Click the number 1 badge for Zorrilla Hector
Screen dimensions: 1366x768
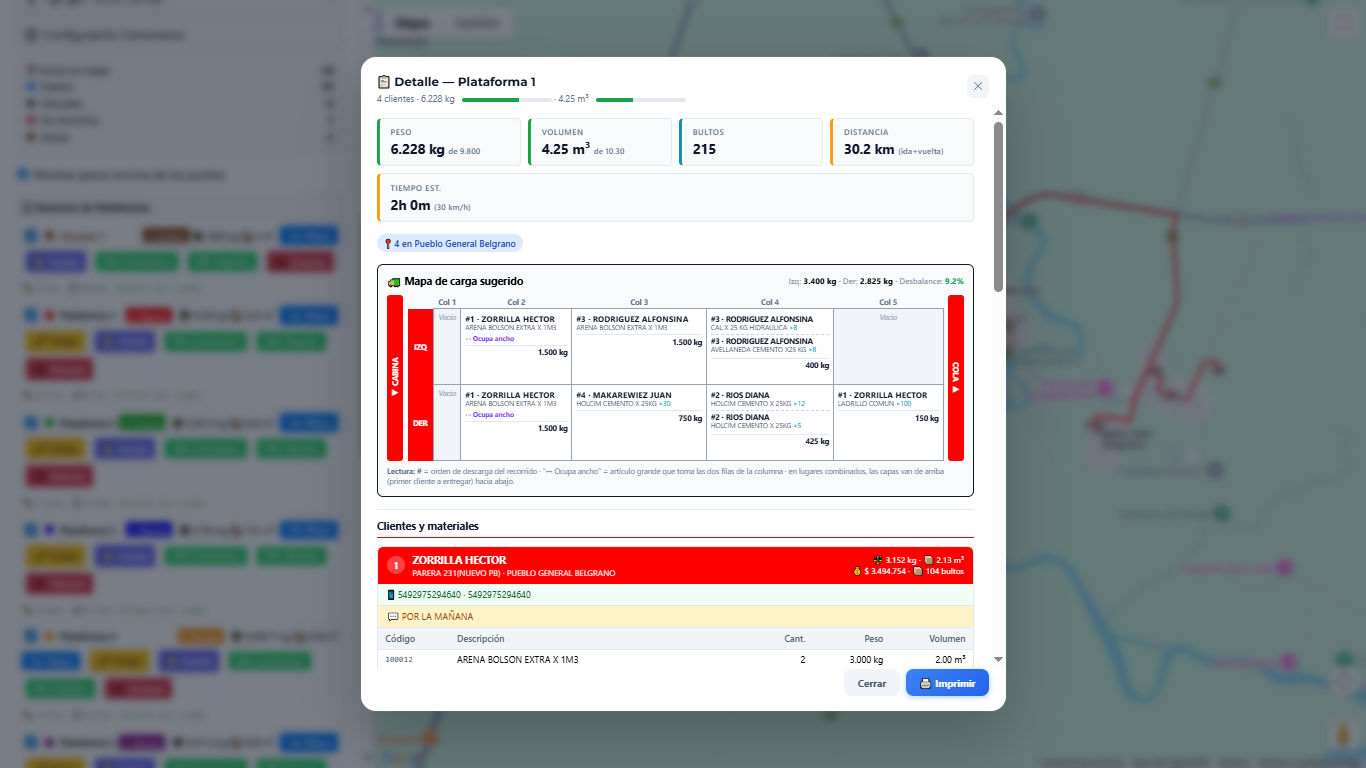395,566
